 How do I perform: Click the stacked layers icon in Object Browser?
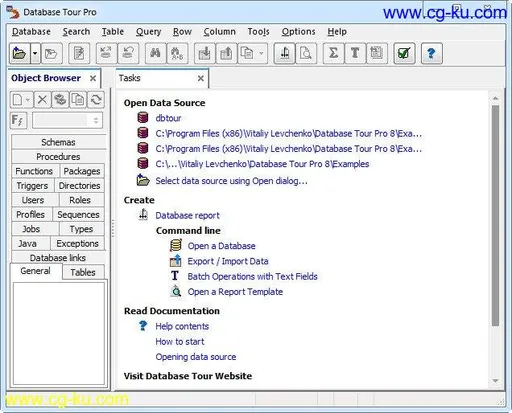[60, 99]
